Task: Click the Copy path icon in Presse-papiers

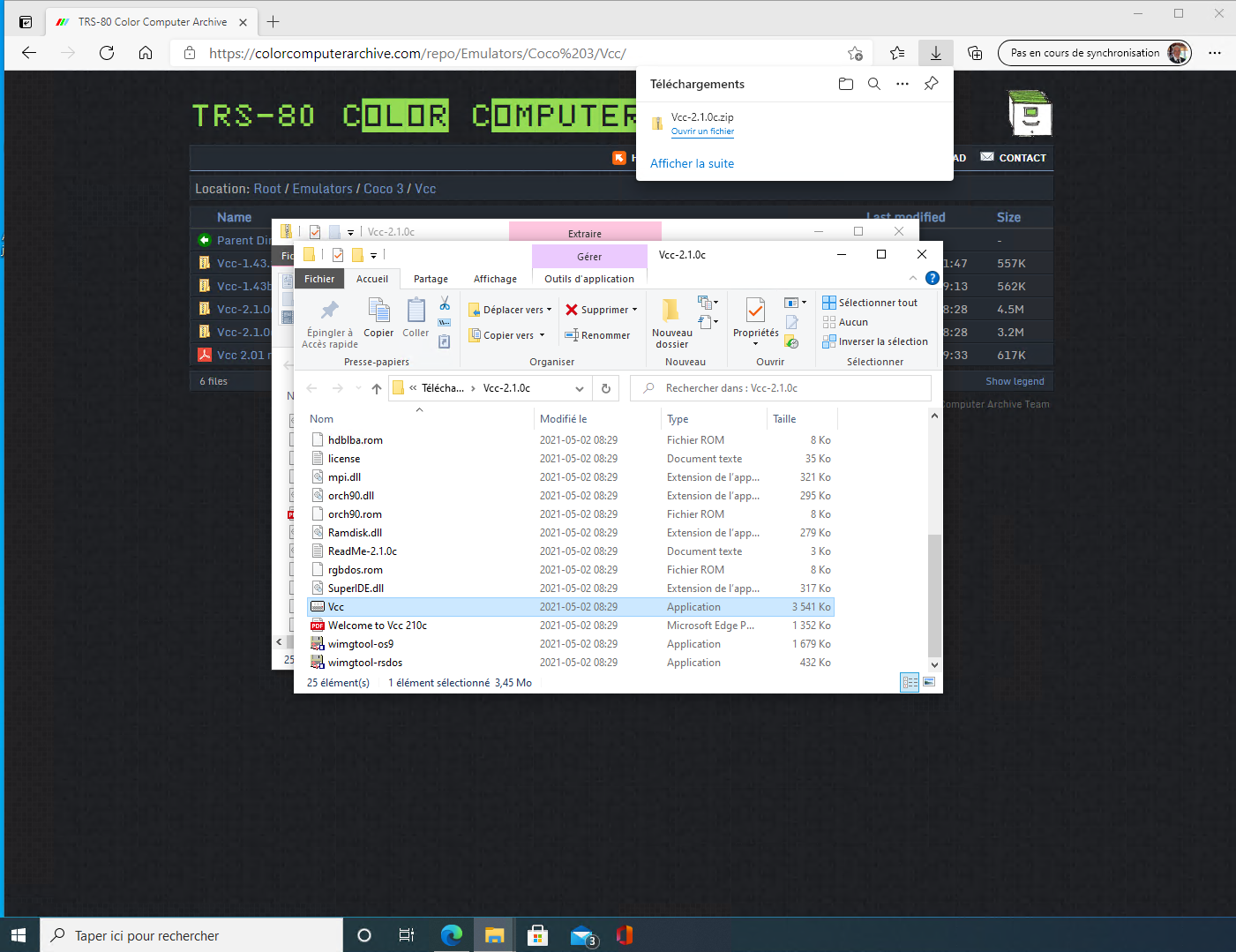Action: (x=445, y=322)
